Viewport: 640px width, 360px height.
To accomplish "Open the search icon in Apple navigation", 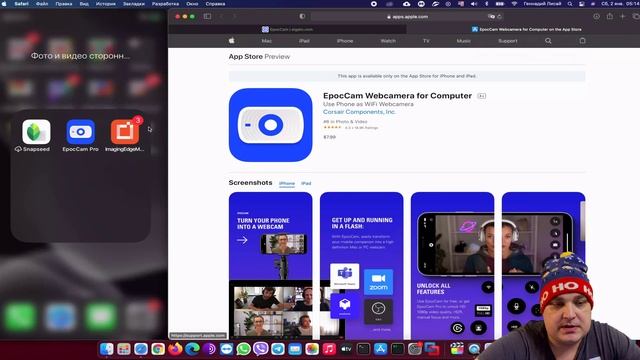I will (548, 41).
